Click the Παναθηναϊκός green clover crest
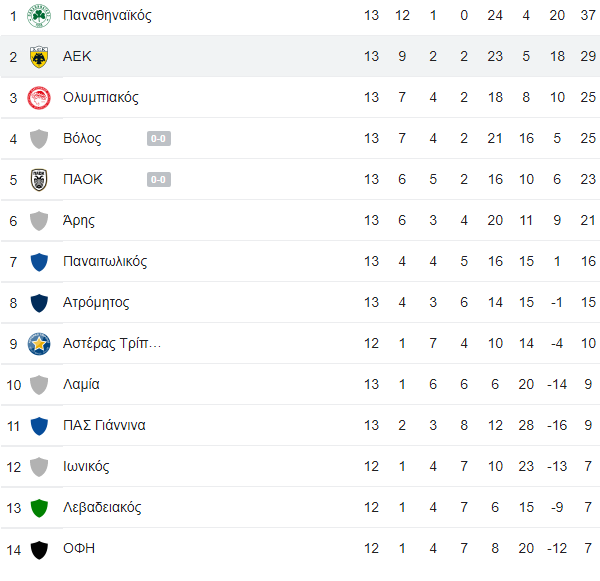Image resolution: width=600 pixels, height=581 pixels. [39, 16]
